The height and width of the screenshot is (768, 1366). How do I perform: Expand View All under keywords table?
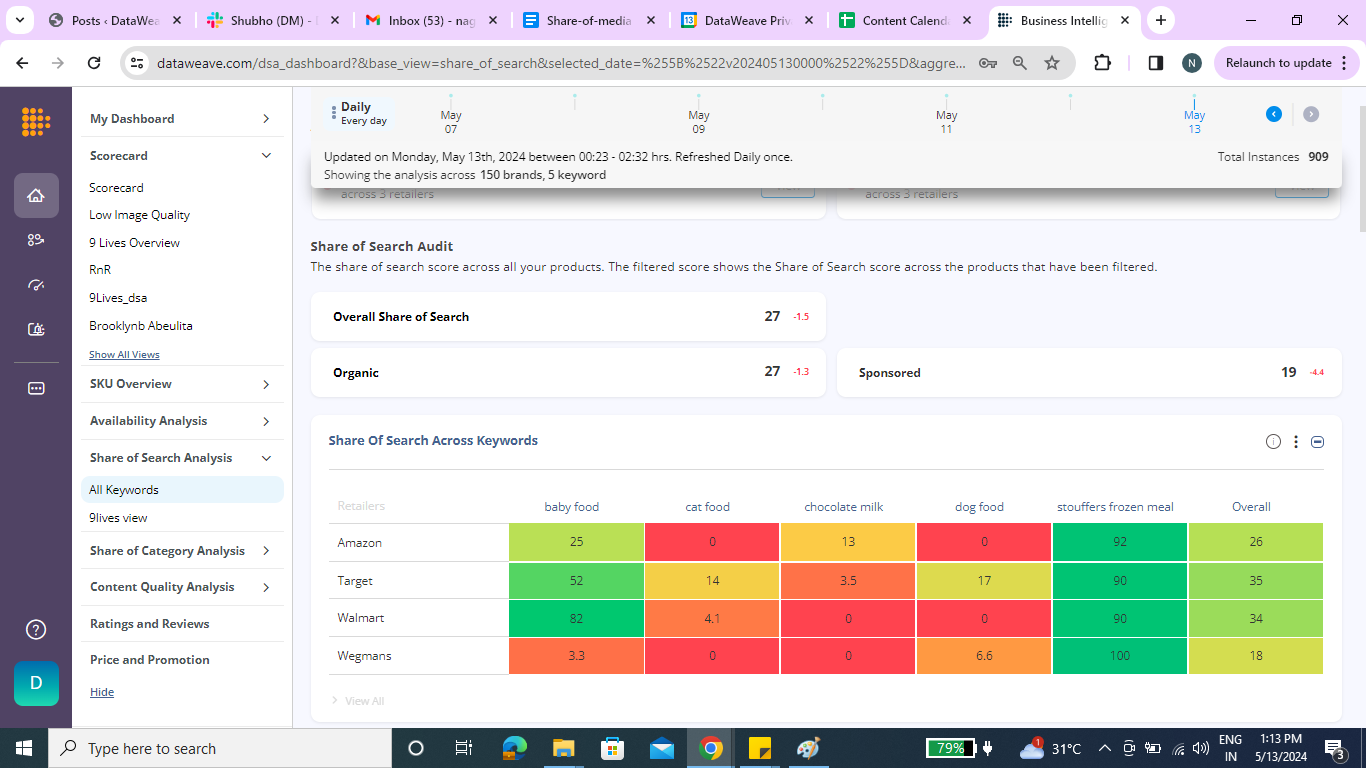coord(358,701)
